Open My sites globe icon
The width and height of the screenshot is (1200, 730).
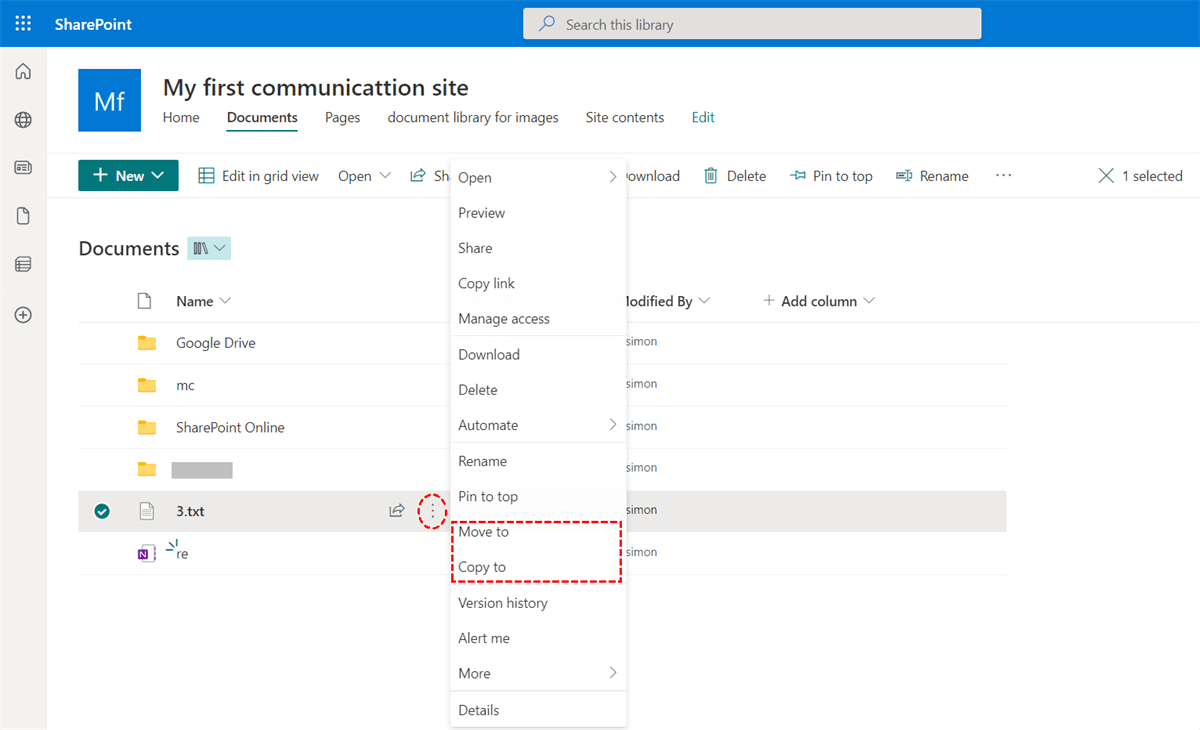click(23, 120)
